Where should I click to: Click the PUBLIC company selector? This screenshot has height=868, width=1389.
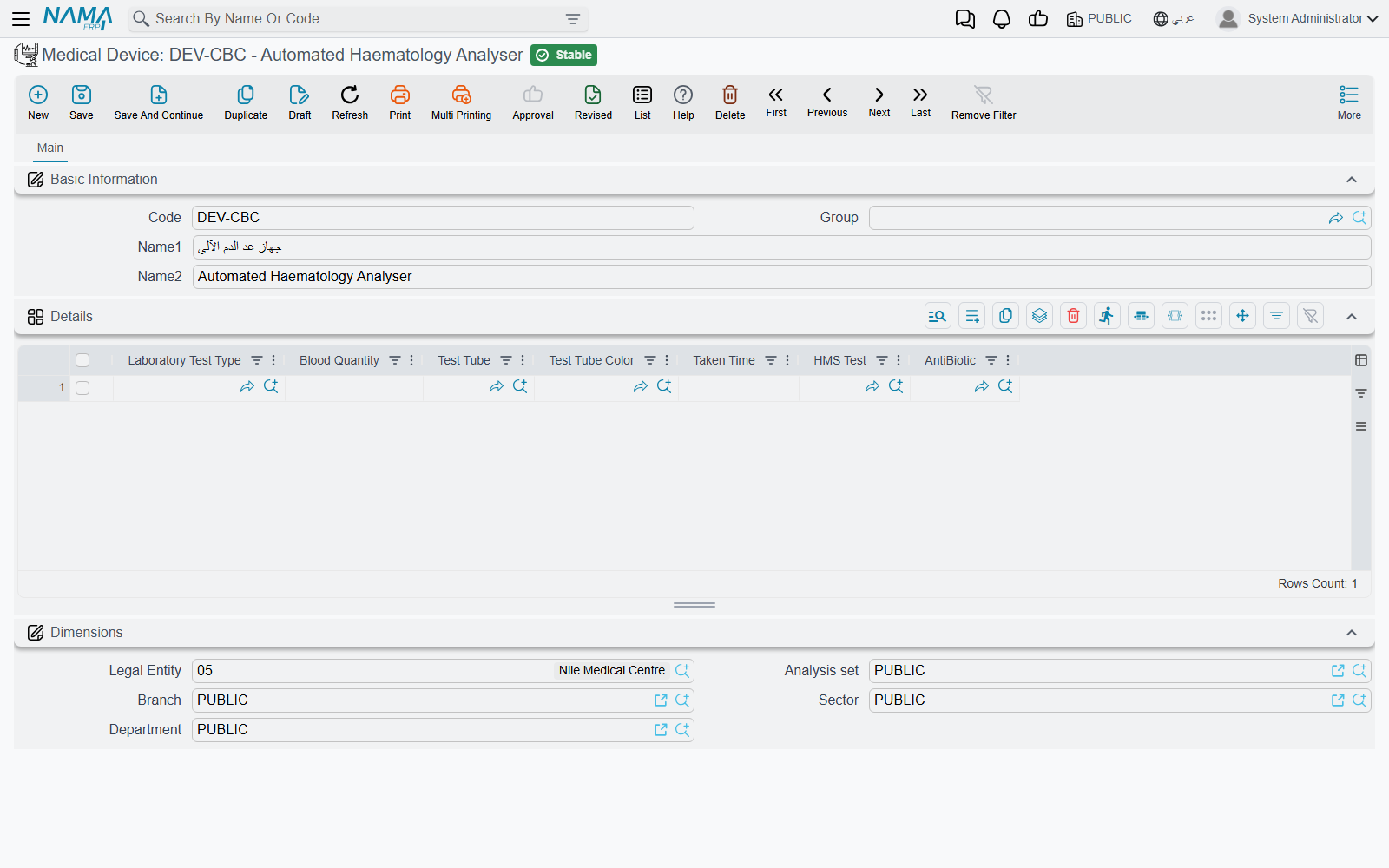pos(1099,18)
